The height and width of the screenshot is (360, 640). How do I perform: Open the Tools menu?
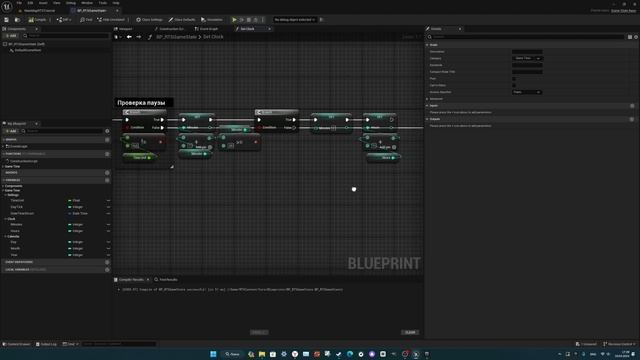point(102,3)
